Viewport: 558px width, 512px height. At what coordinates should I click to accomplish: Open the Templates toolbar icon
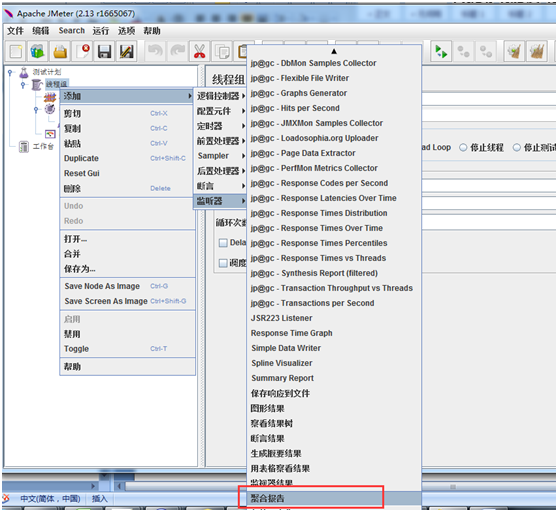[x=37, y=52]
